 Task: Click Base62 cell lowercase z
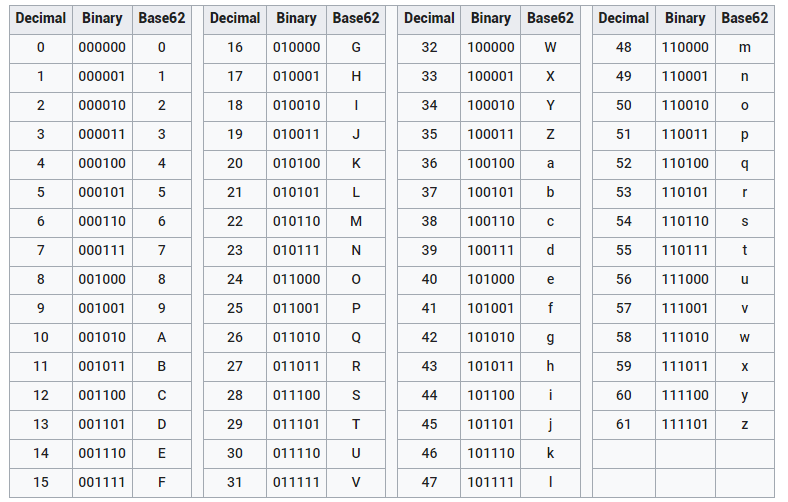point(745,425)
